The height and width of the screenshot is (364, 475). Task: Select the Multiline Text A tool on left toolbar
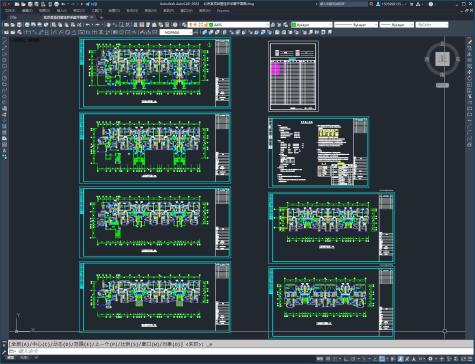click(4, 151)
